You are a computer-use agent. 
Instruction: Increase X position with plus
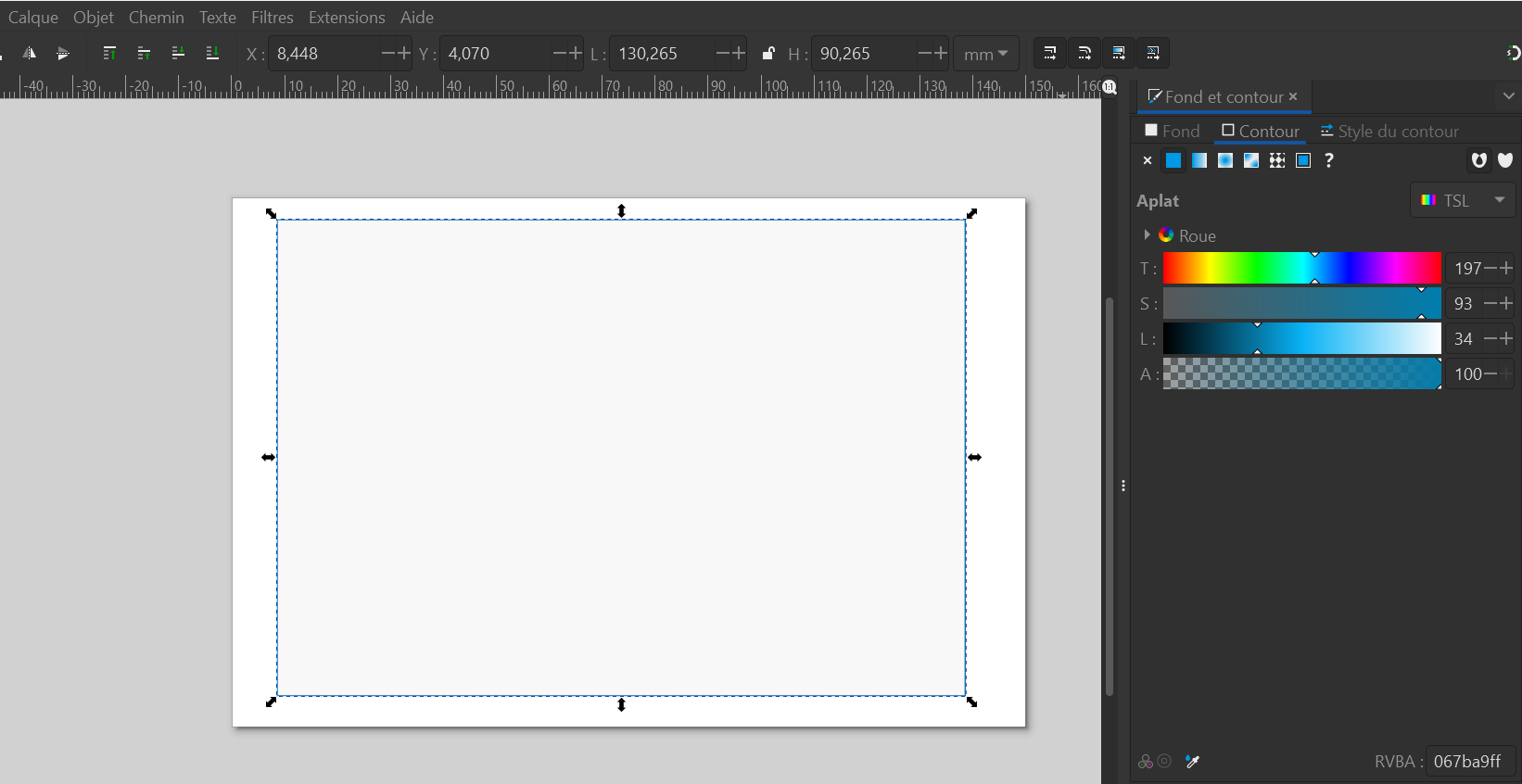[x=404, y=54]
